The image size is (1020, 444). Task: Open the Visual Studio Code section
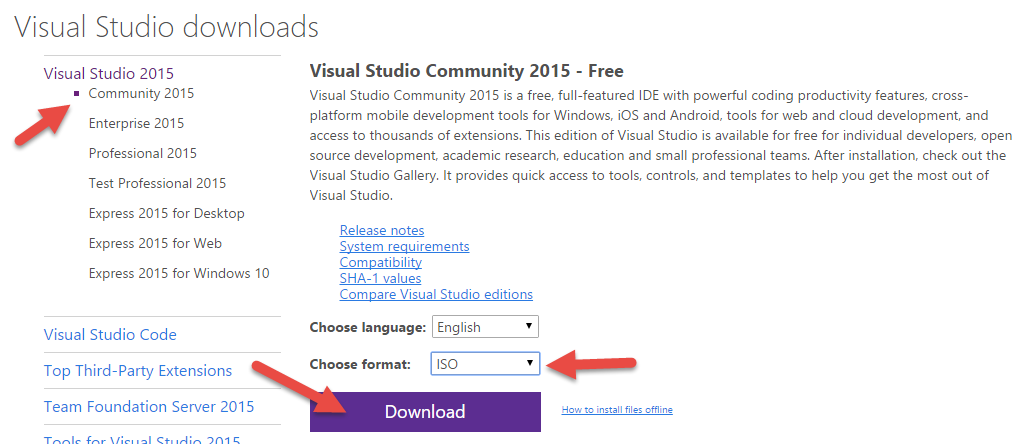point(110,335)
